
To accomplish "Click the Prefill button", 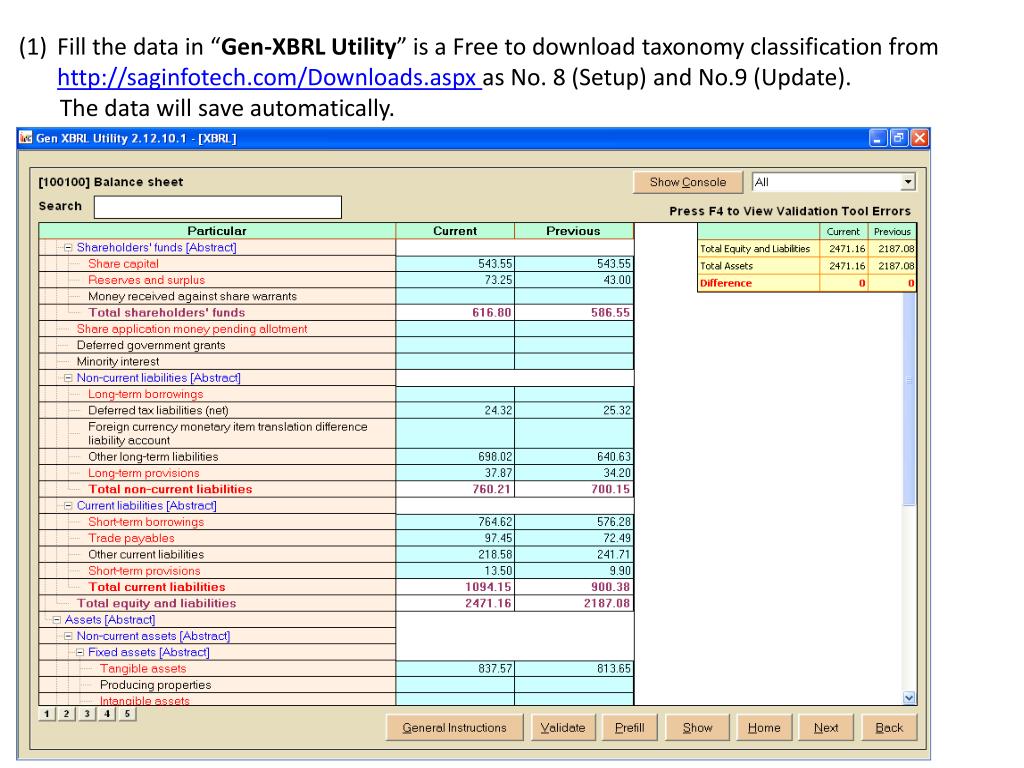I will [x=630, y=728].
